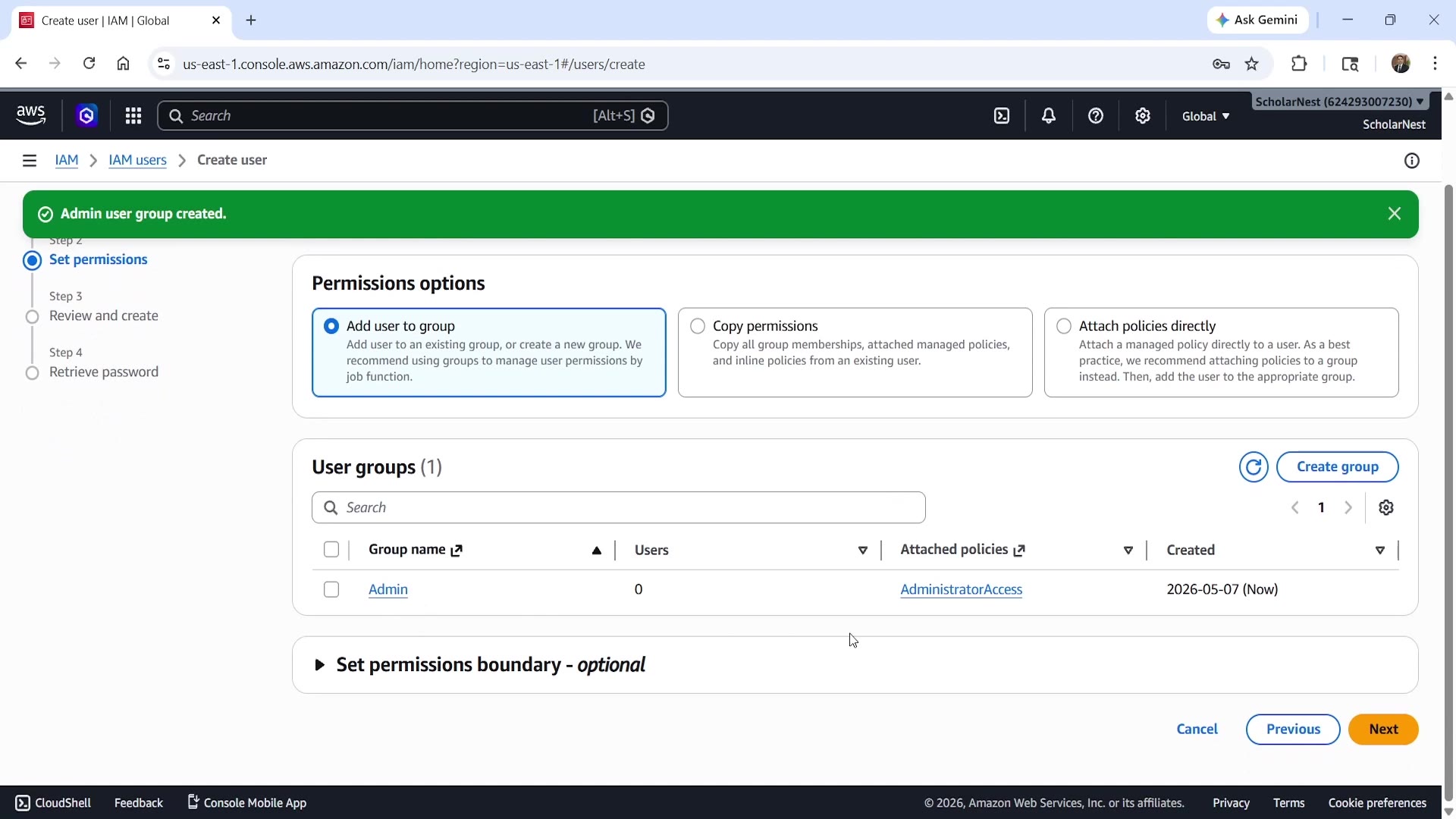Open a new browser tab
This screenshot has width=1456, height=819.
click(x=252, y=20)
